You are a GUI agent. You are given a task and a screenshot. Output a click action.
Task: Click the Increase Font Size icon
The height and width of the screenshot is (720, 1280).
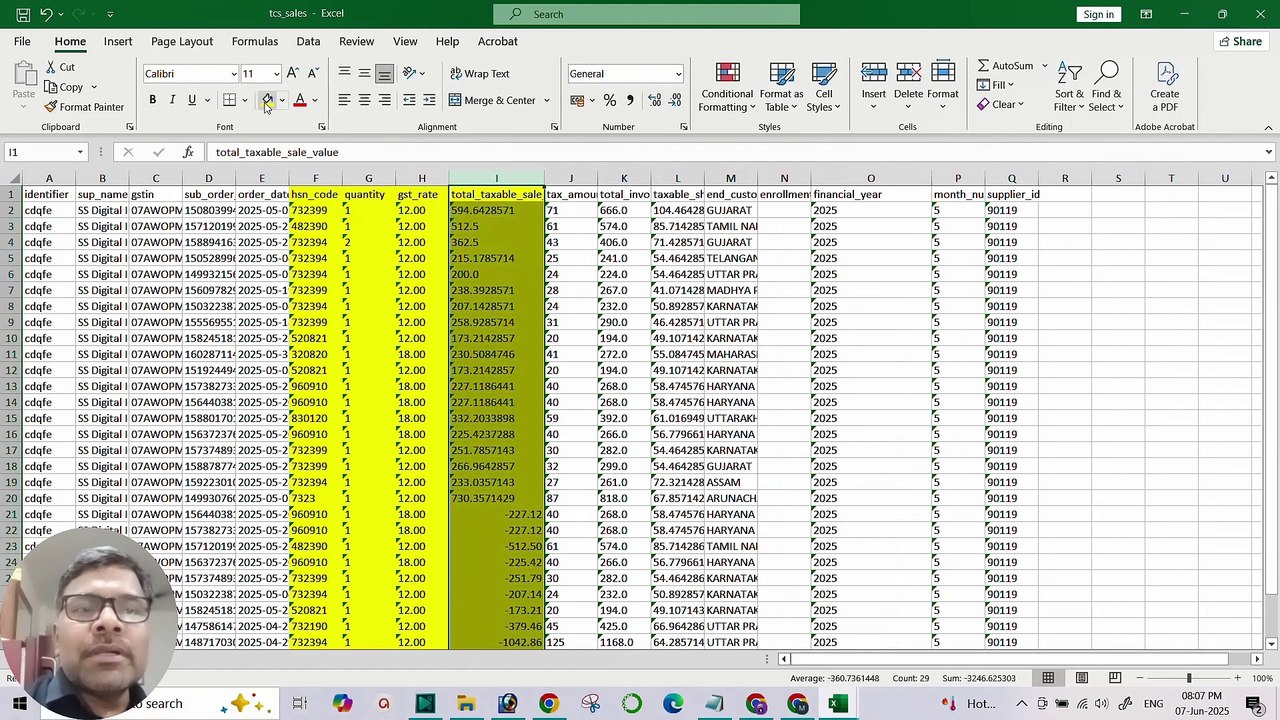click(292, 73)
